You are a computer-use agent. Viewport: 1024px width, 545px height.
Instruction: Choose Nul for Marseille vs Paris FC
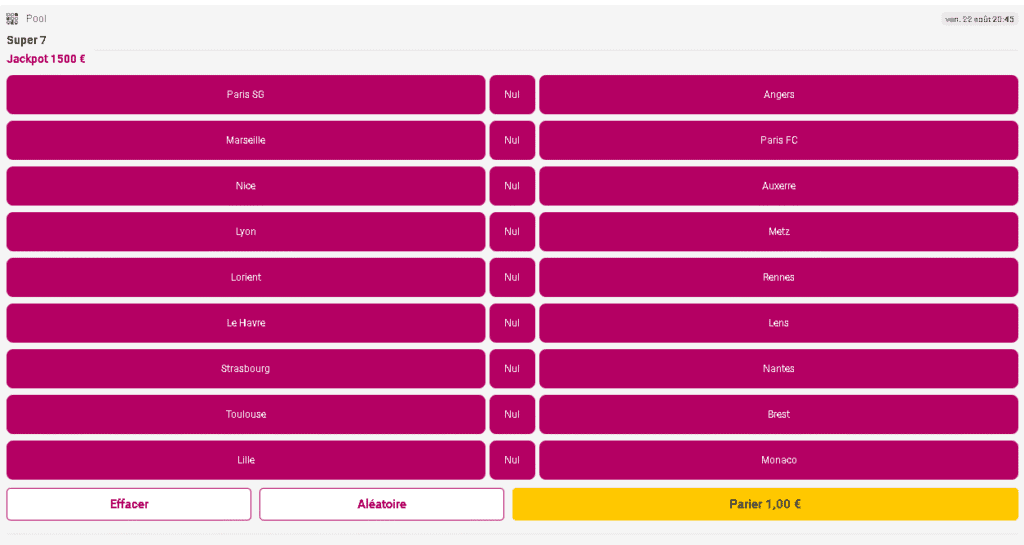pyautogui.click(x=512, y=141)
